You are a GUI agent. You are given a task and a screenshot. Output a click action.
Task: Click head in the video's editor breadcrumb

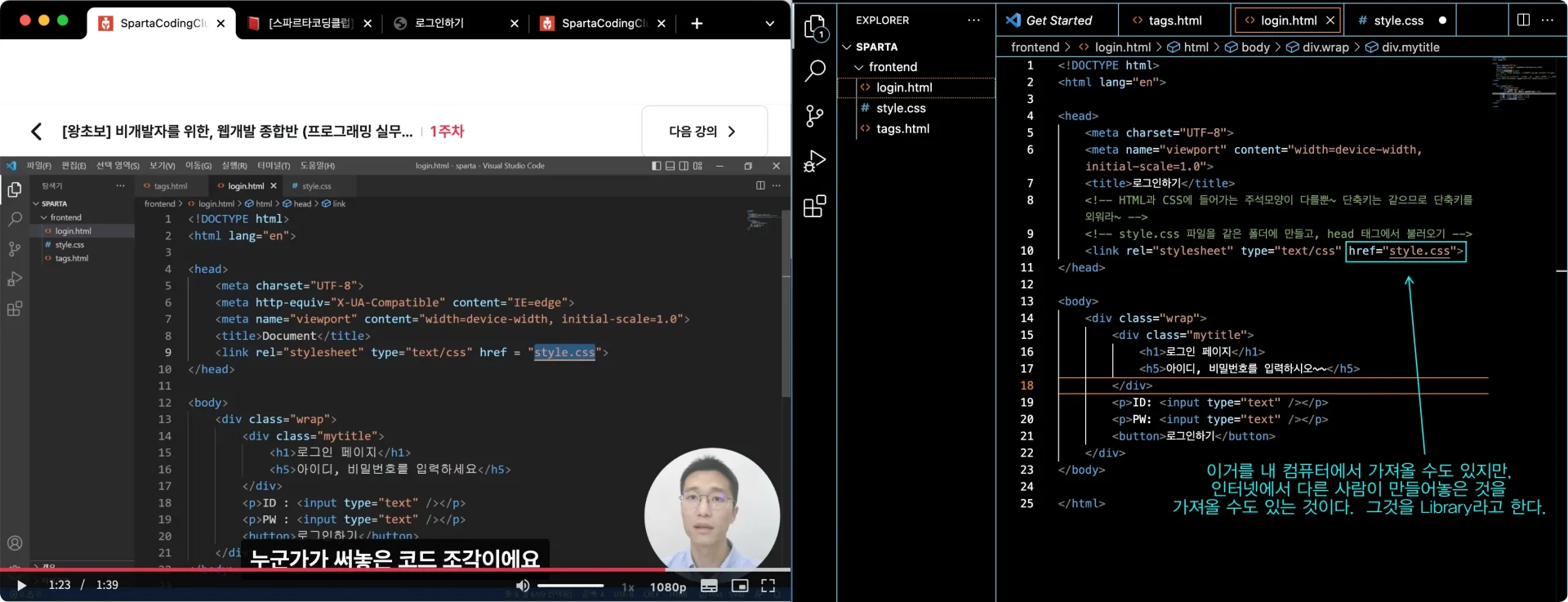click(x=302, y=204)
